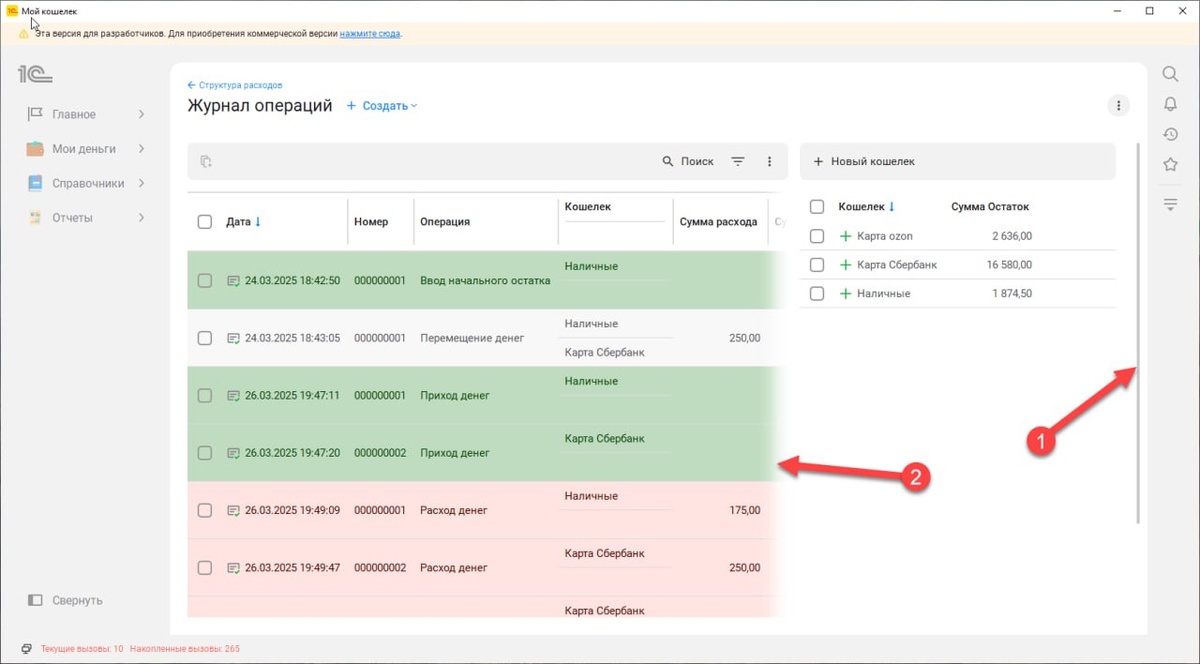Open the page options three-dot button
Image resolution: width=1200 pixels, height=664 pixels.
(x=1118, y=105)
